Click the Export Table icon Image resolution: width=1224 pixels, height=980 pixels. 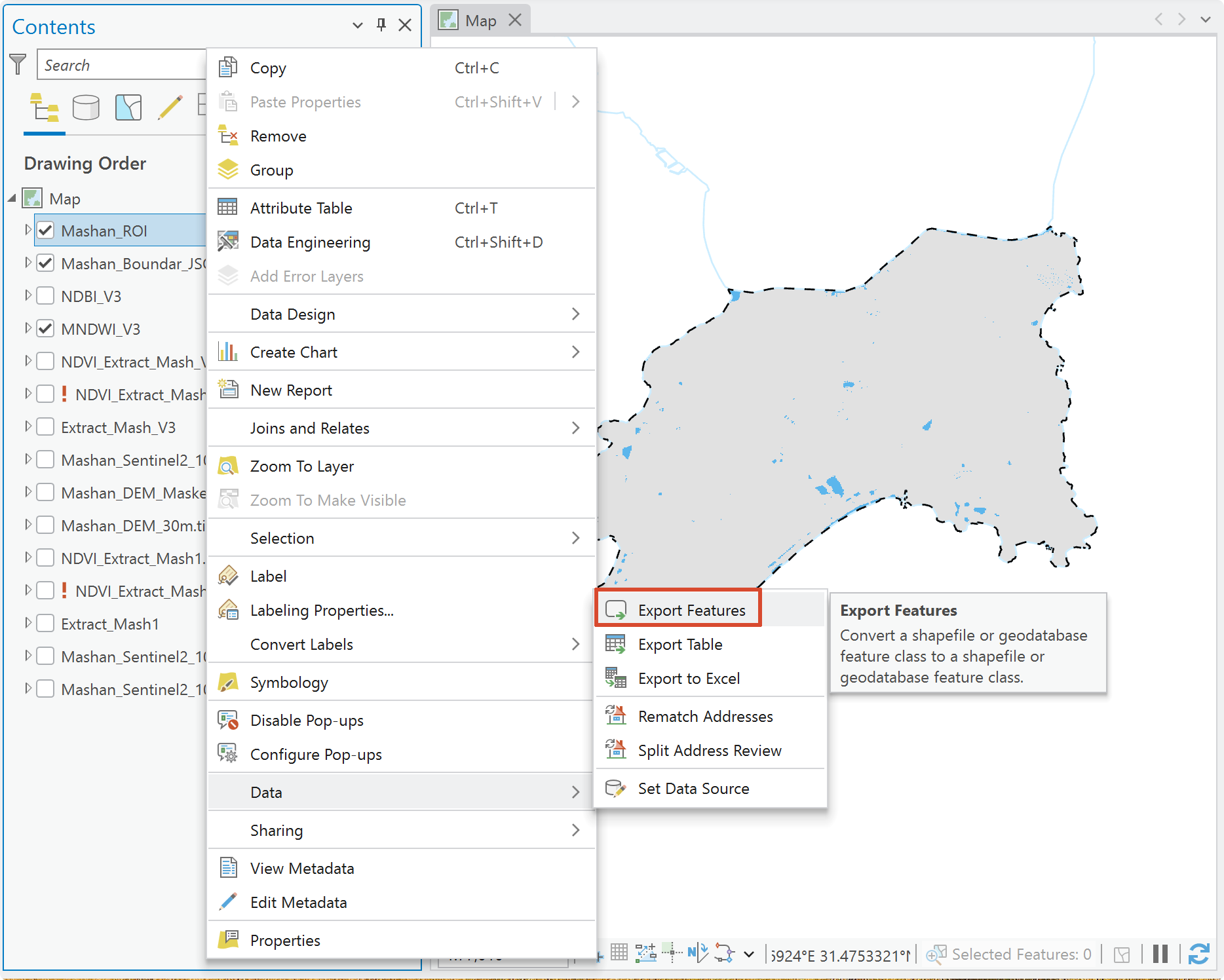(x=615, y=644)
